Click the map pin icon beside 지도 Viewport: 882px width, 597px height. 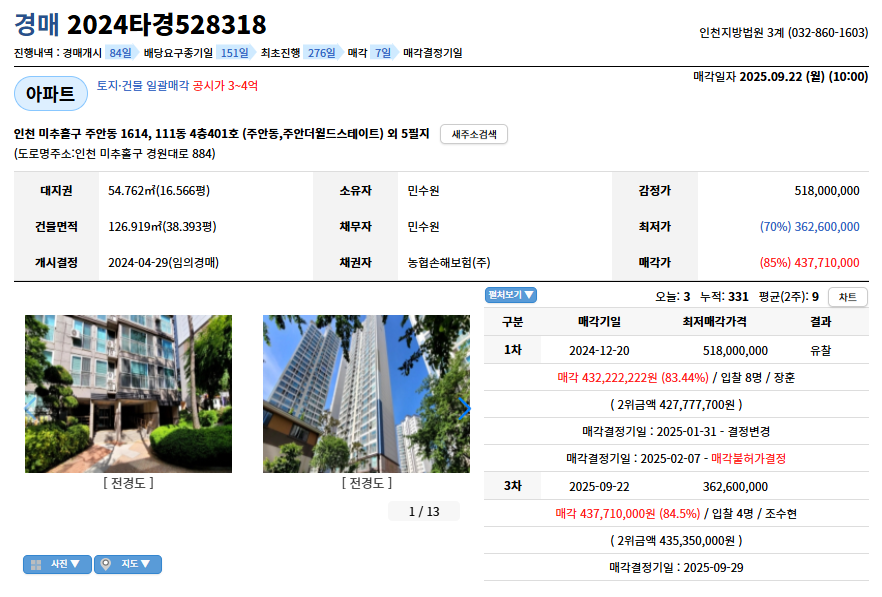point(105,564)
